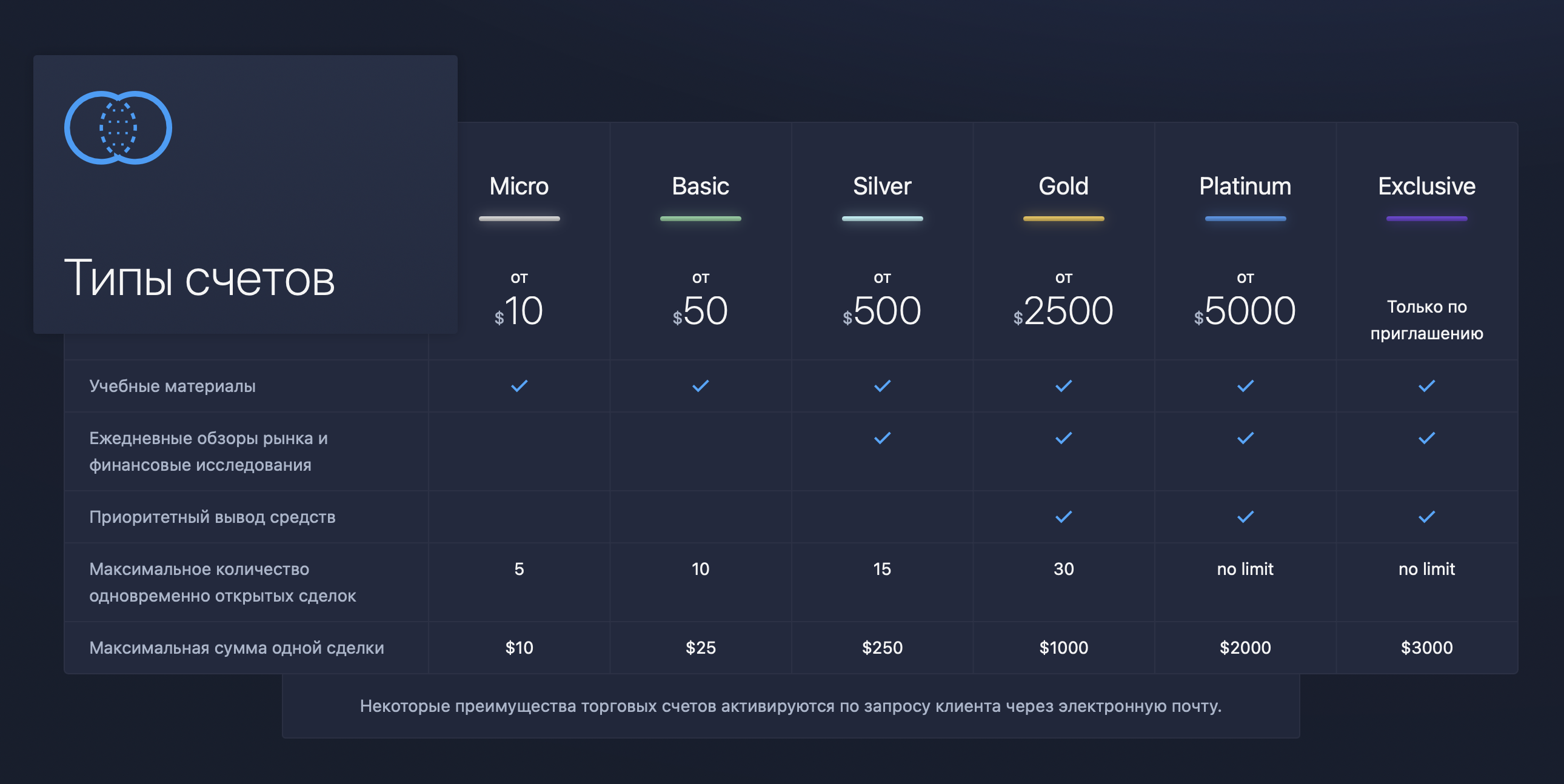1564x784 pixels.
Task: Click the Gold $2500 minimum deposit price
Action: click(1063, 311)
